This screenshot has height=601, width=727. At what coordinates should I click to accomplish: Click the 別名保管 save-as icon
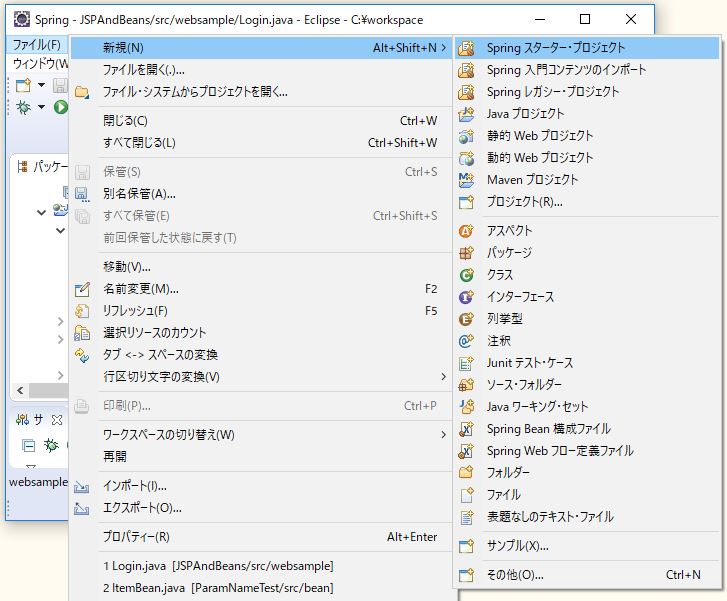[82, 194]
